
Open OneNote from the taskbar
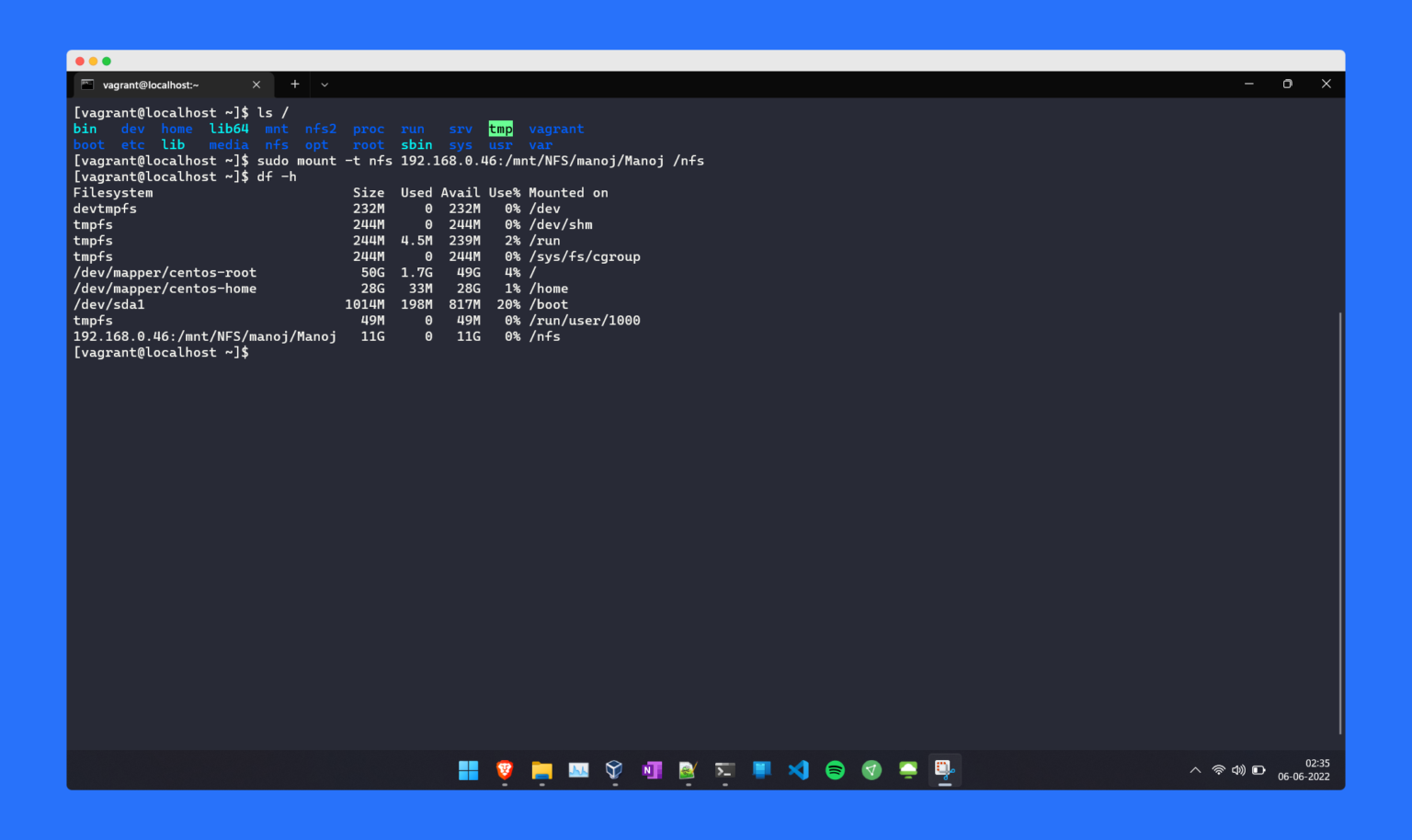tap(652, 770)
